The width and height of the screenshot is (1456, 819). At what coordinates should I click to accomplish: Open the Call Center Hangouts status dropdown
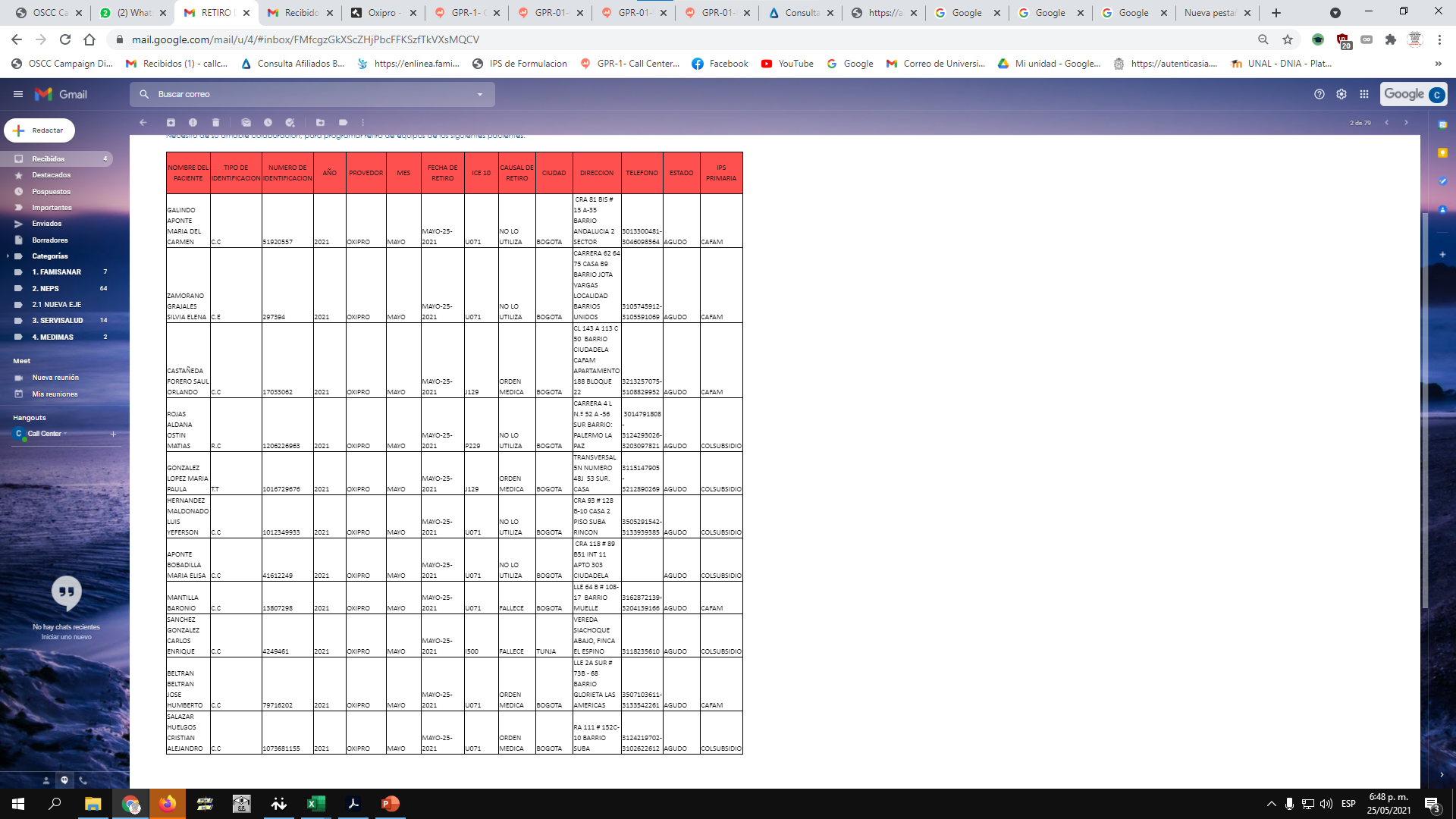[x=65, y=434]
